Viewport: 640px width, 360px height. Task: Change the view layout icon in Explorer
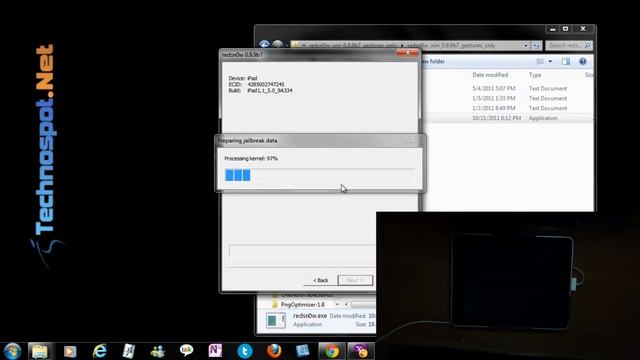tap(540, 61)
